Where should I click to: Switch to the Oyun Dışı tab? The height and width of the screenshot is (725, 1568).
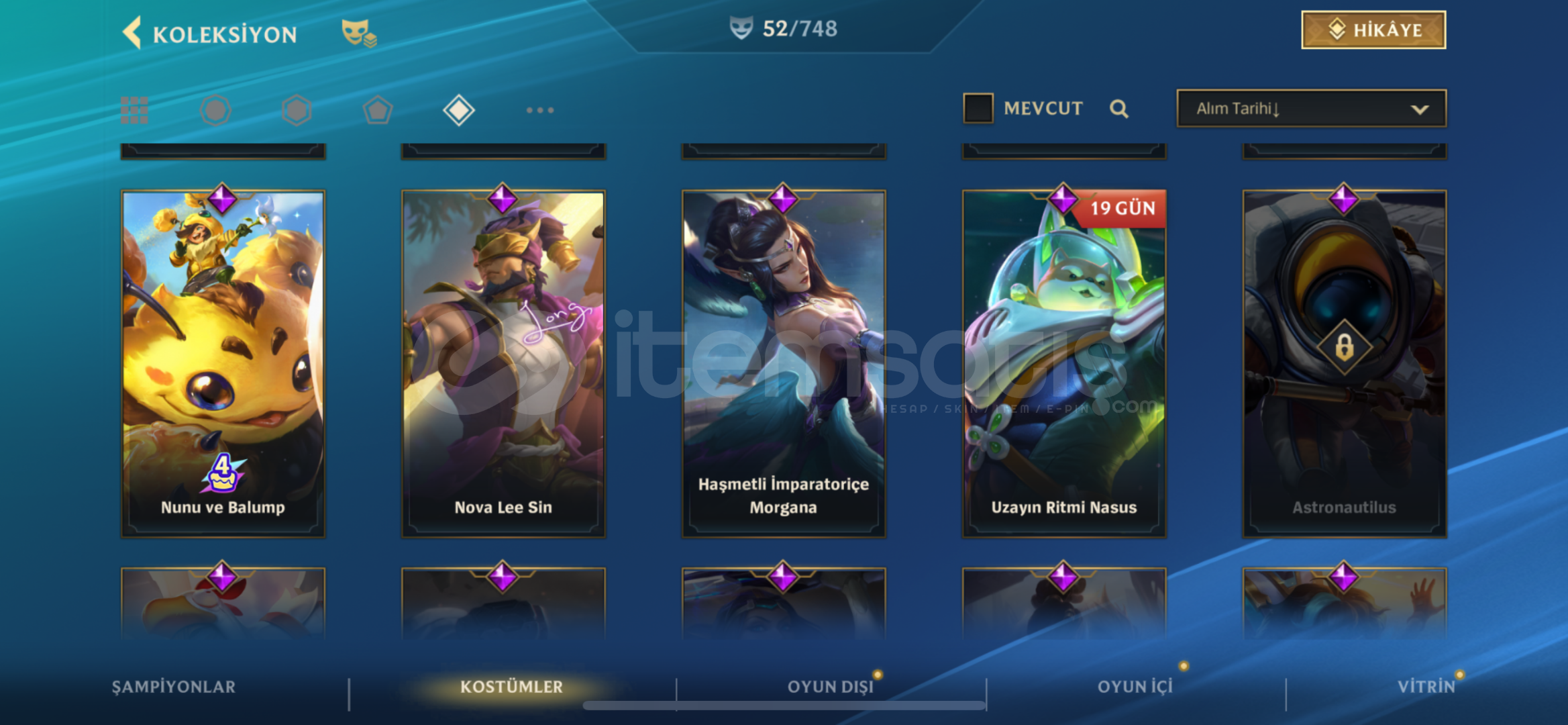coord(831,687)
